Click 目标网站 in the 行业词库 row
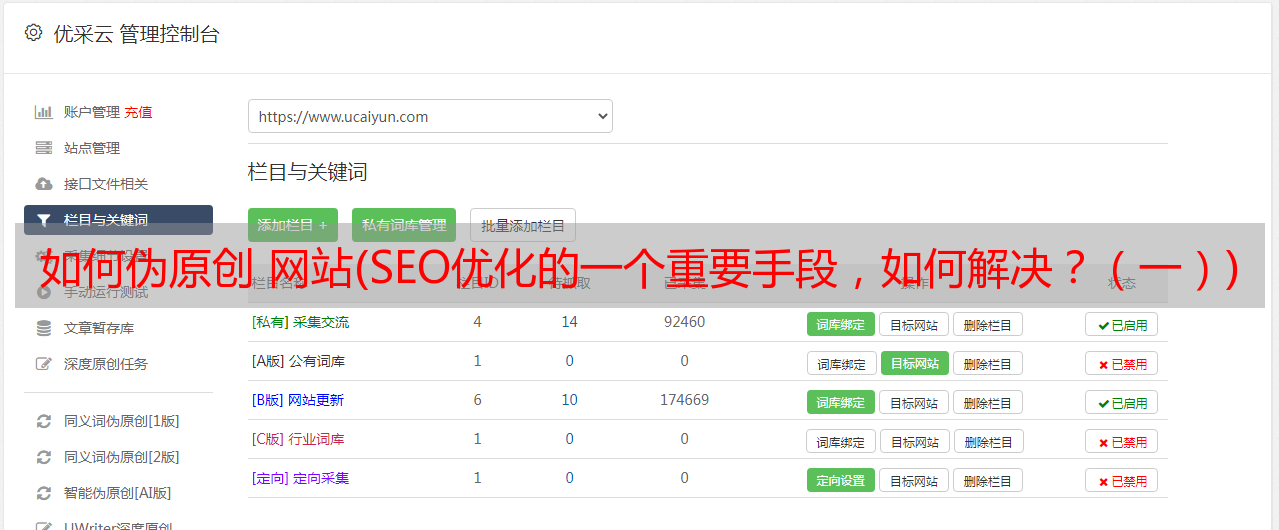This screenshot has width=1279, height=530. pos(914,441)
